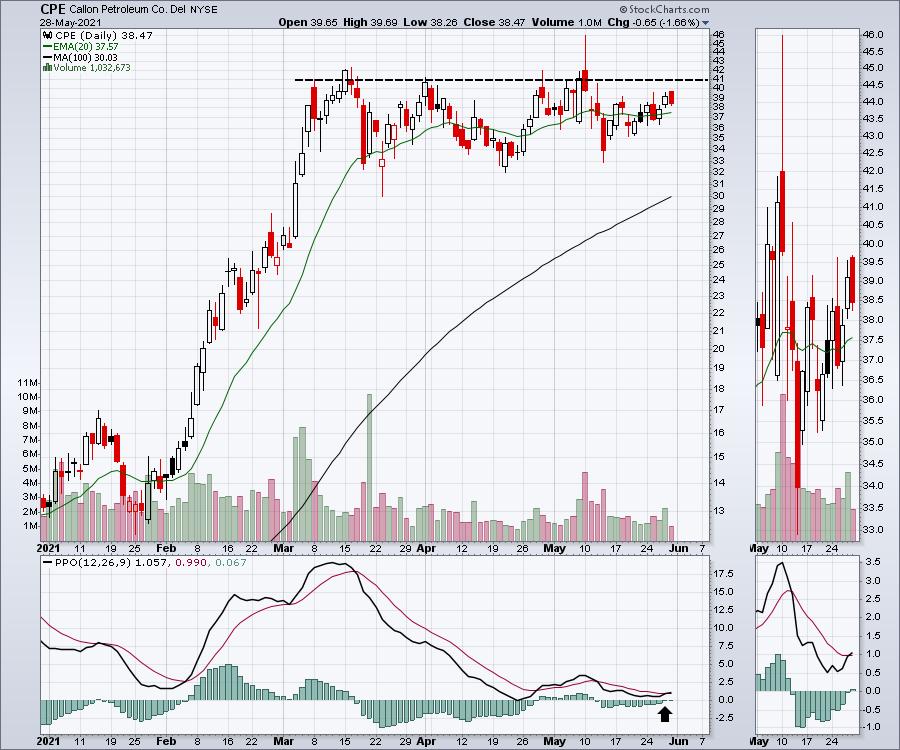The image size is (900, 750).
Task: Click the red 0.990 PPO signal value
Action: click(x=191, y=562)
